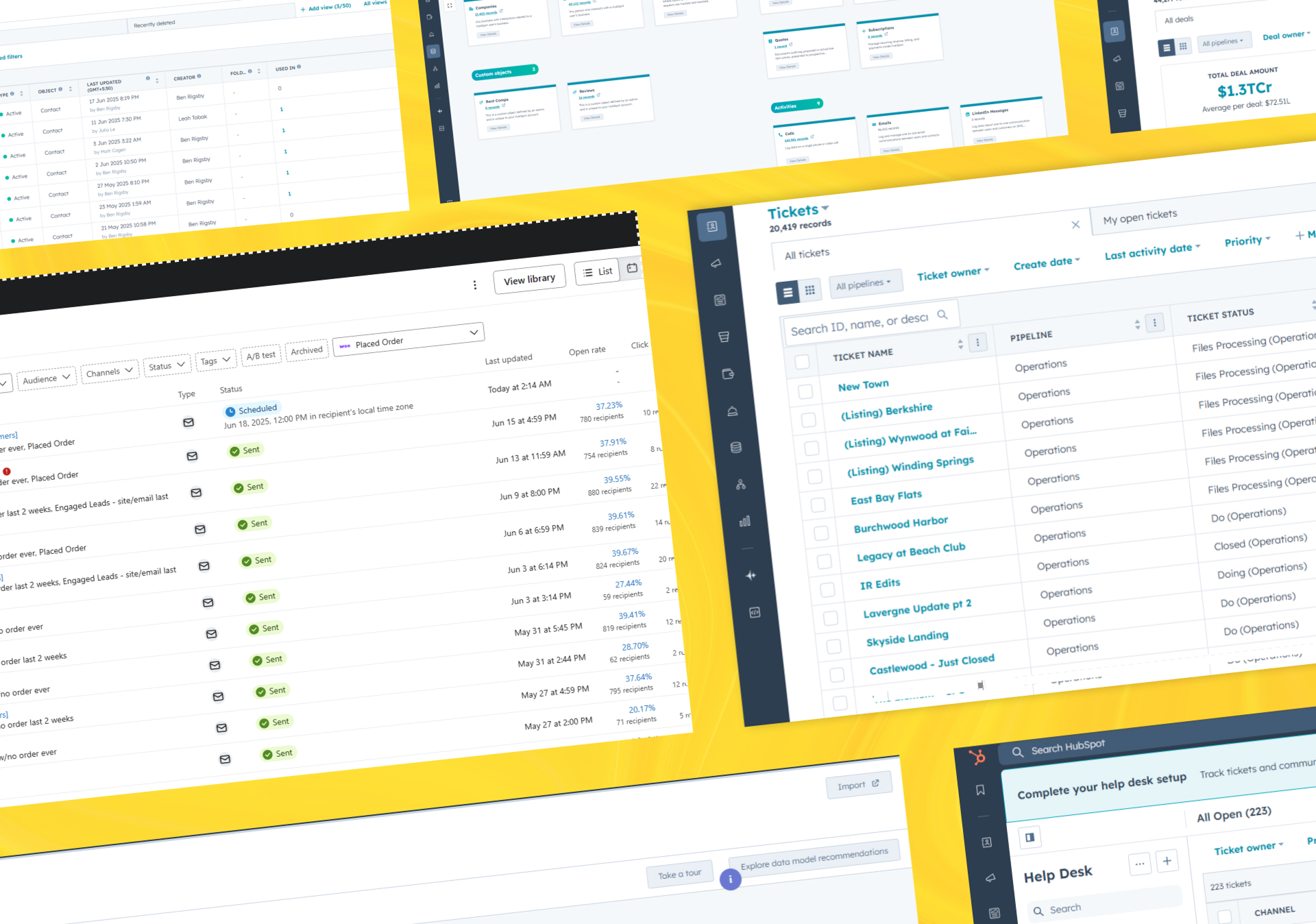The image size is (1316, 924).
Task: Open three-dot menu next to View library
Action: [474, 284]
